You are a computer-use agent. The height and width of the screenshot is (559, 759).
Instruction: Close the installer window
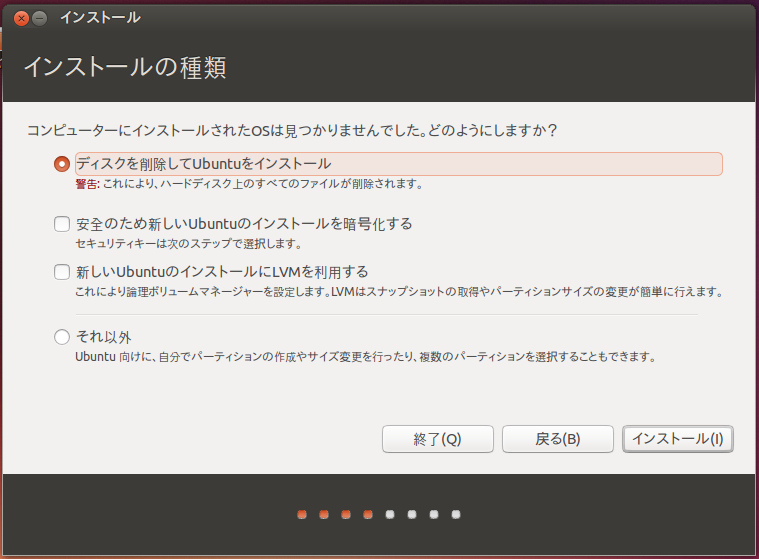click(x=21, y=18)
